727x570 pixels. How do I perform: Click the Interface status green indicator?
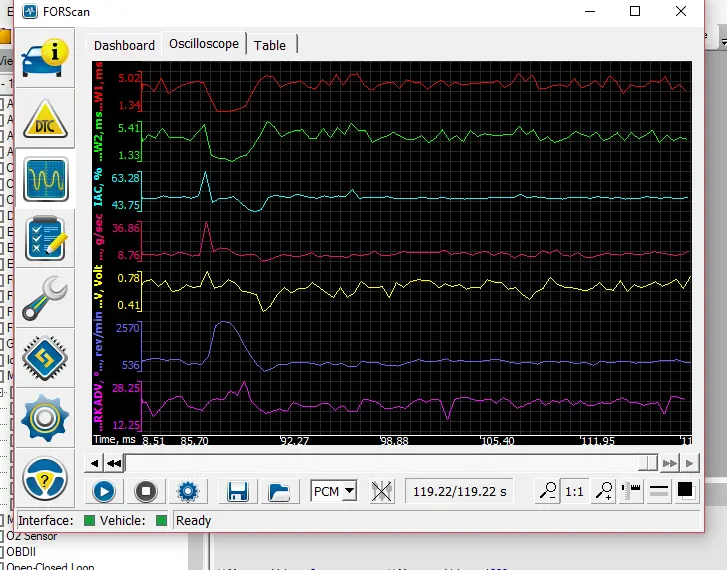coord(89,520)
